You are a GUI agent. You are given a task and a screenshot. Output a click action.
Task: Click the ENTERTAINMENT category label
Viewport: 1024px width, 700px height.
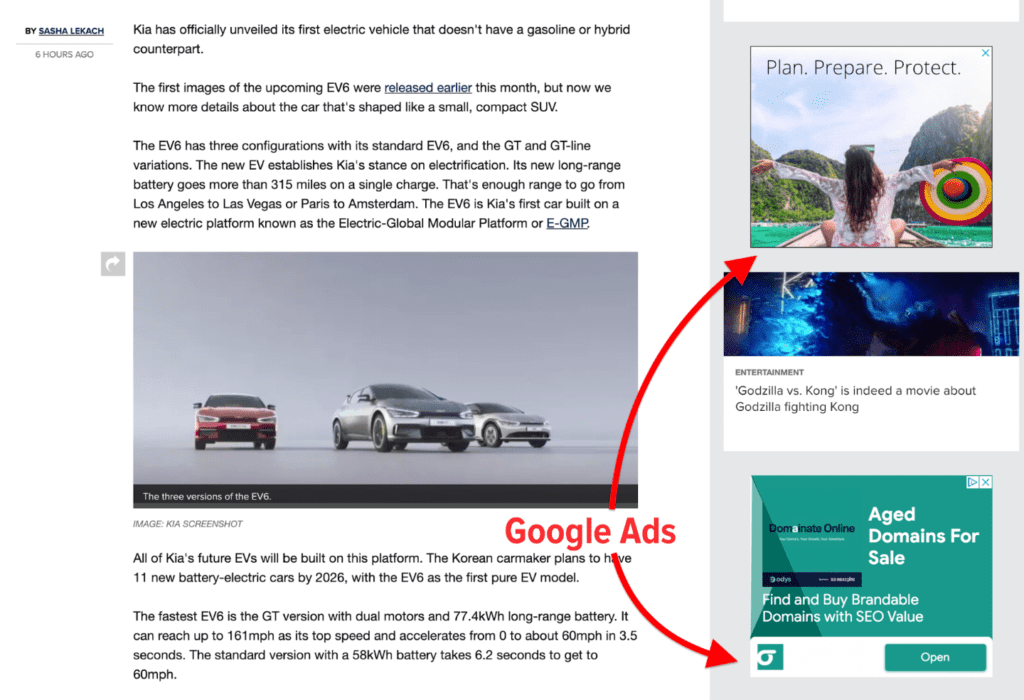tap(769, 372)
